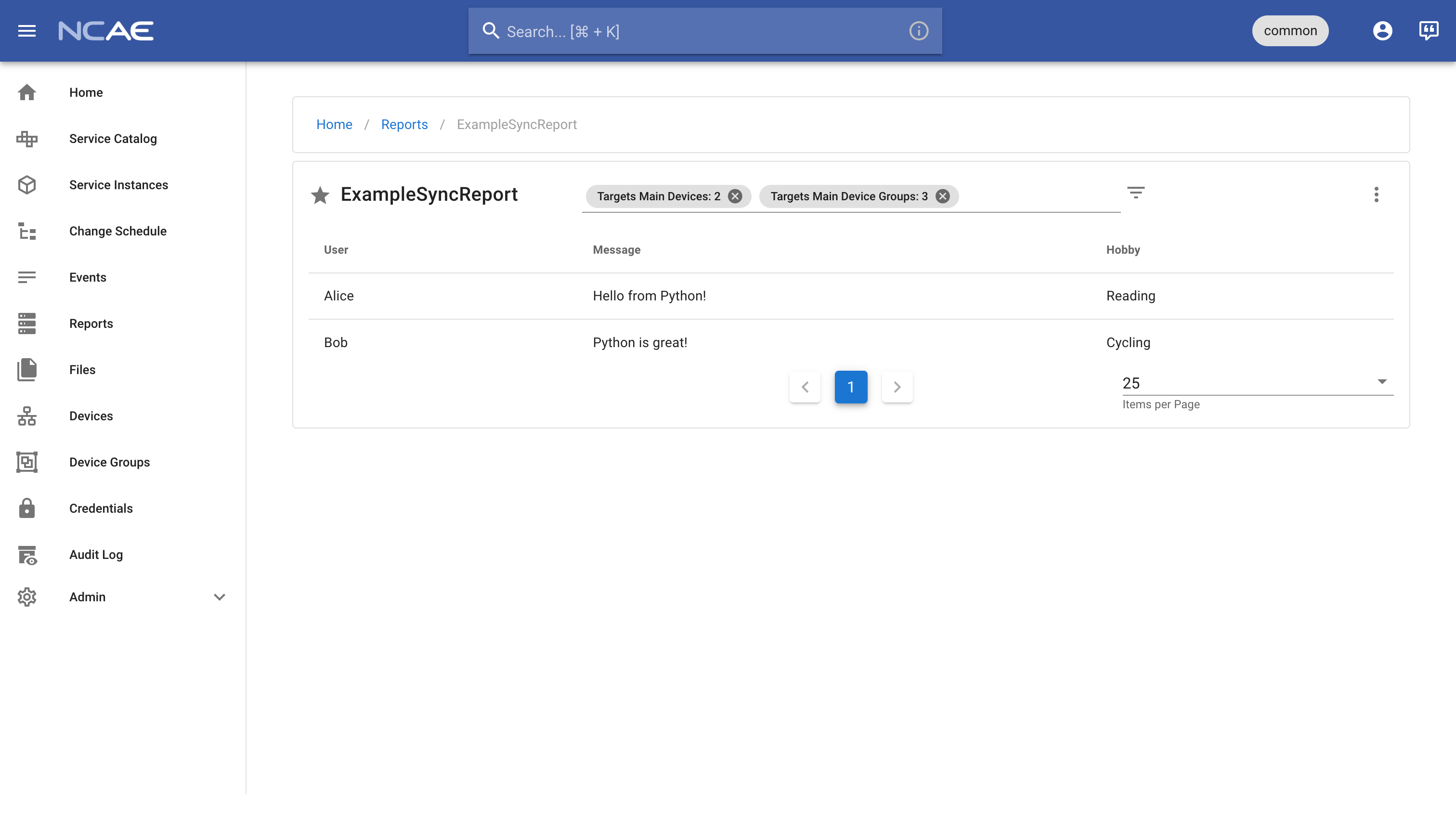Click the 'Python is great!' message
The height and width of the screenshot is (829, 1456).
[x=639, y=343]
